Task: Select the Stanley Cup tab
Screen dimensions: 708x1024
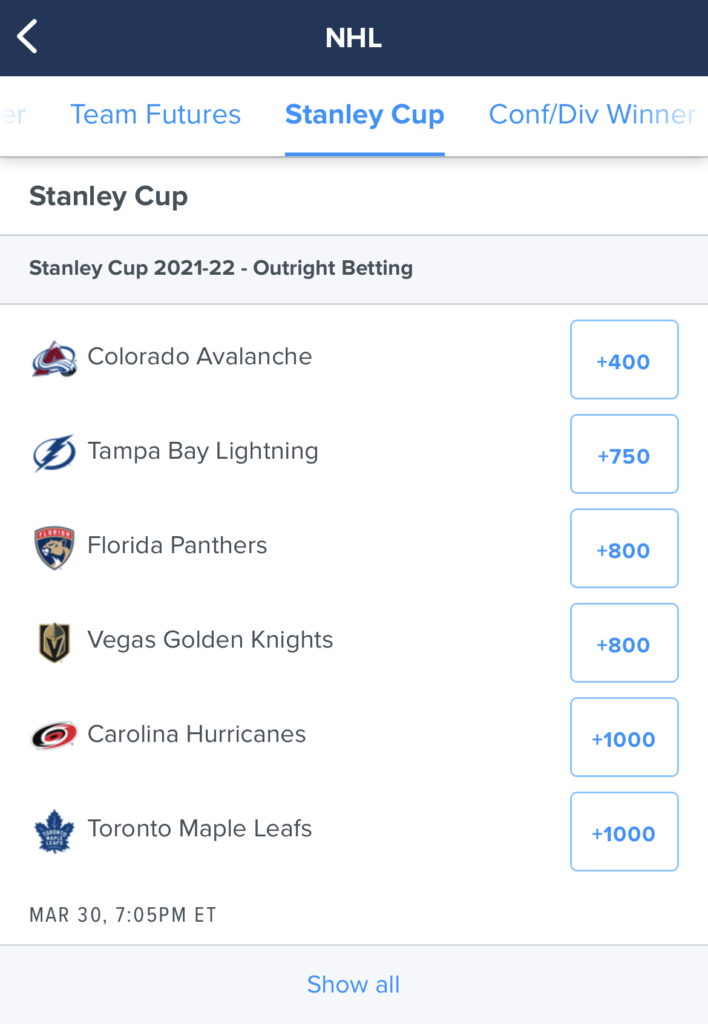Action: (x=364, y=114)
